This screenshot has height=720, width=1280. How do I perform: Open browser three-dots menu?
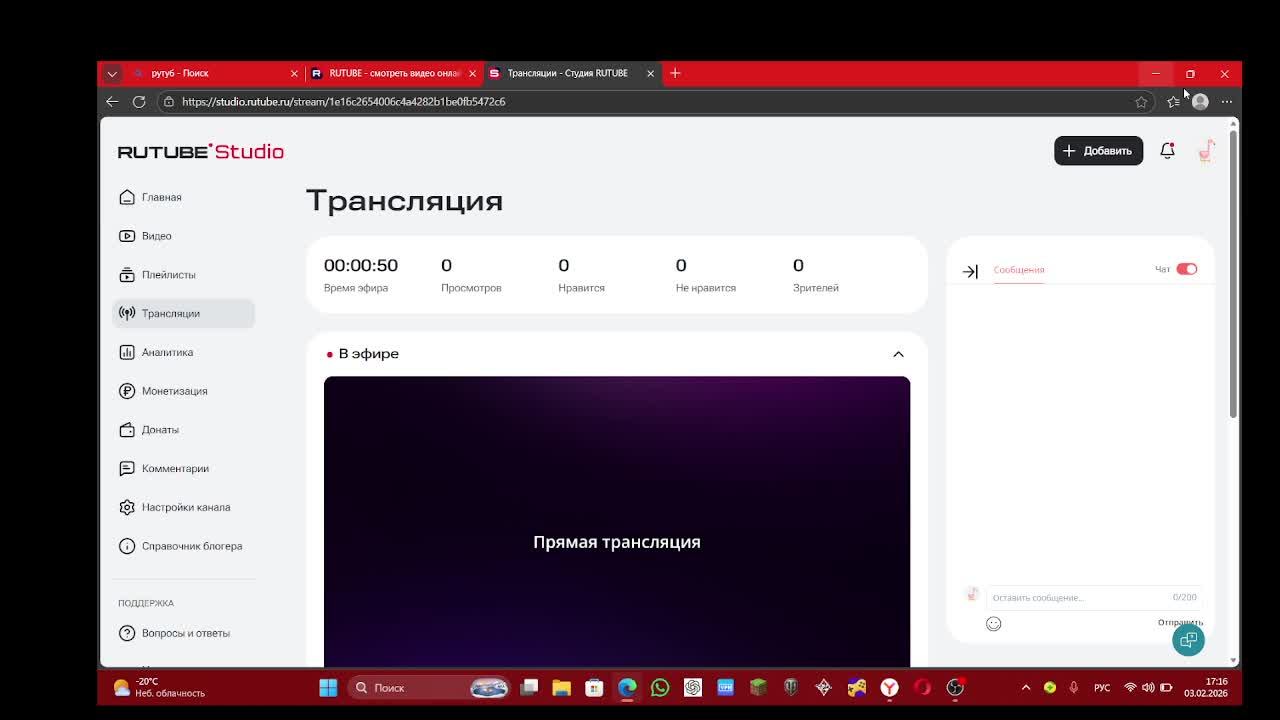pyautogui.click(x=1227, y=101)
